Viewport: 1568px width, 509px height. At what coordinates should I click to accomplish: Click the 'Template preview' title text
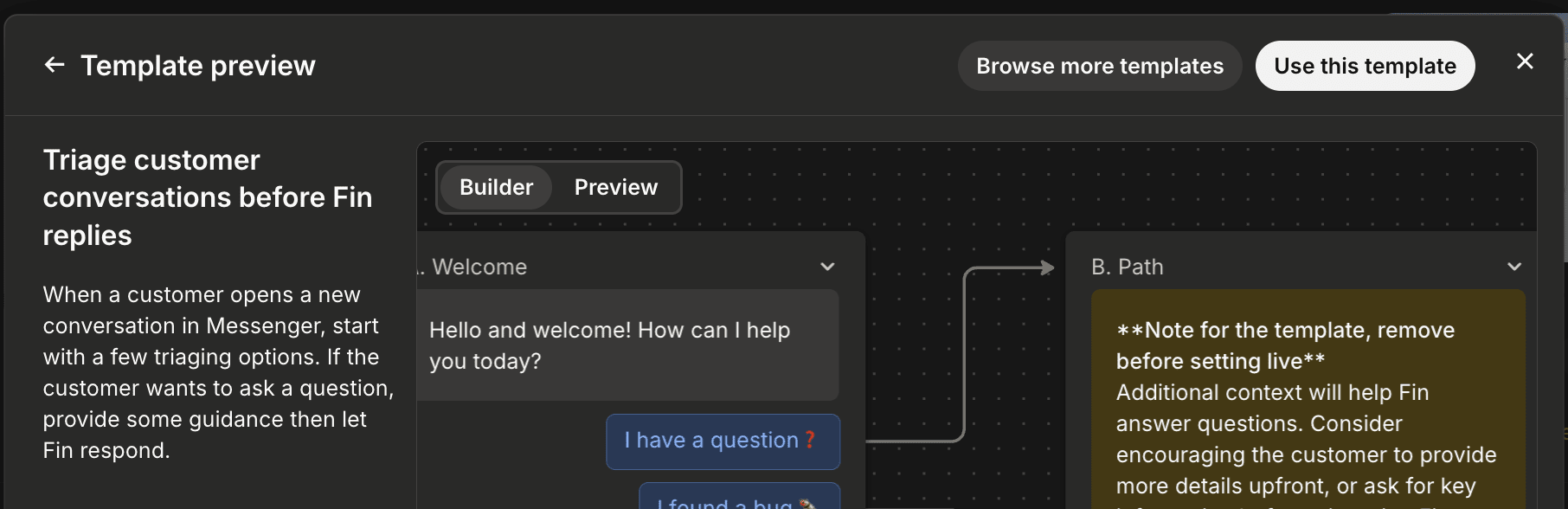click(x=198, y=66)
